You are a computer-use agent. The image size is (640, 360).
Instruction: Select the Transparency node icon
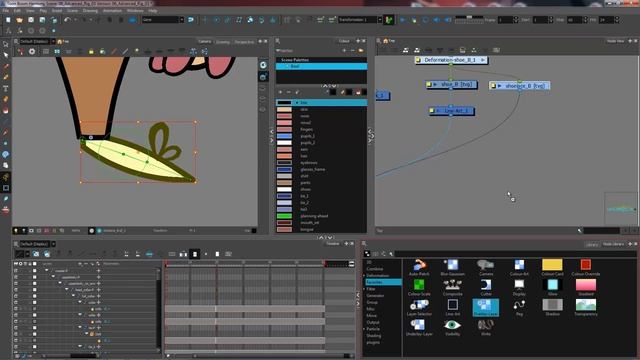click(x=586, y=305)
